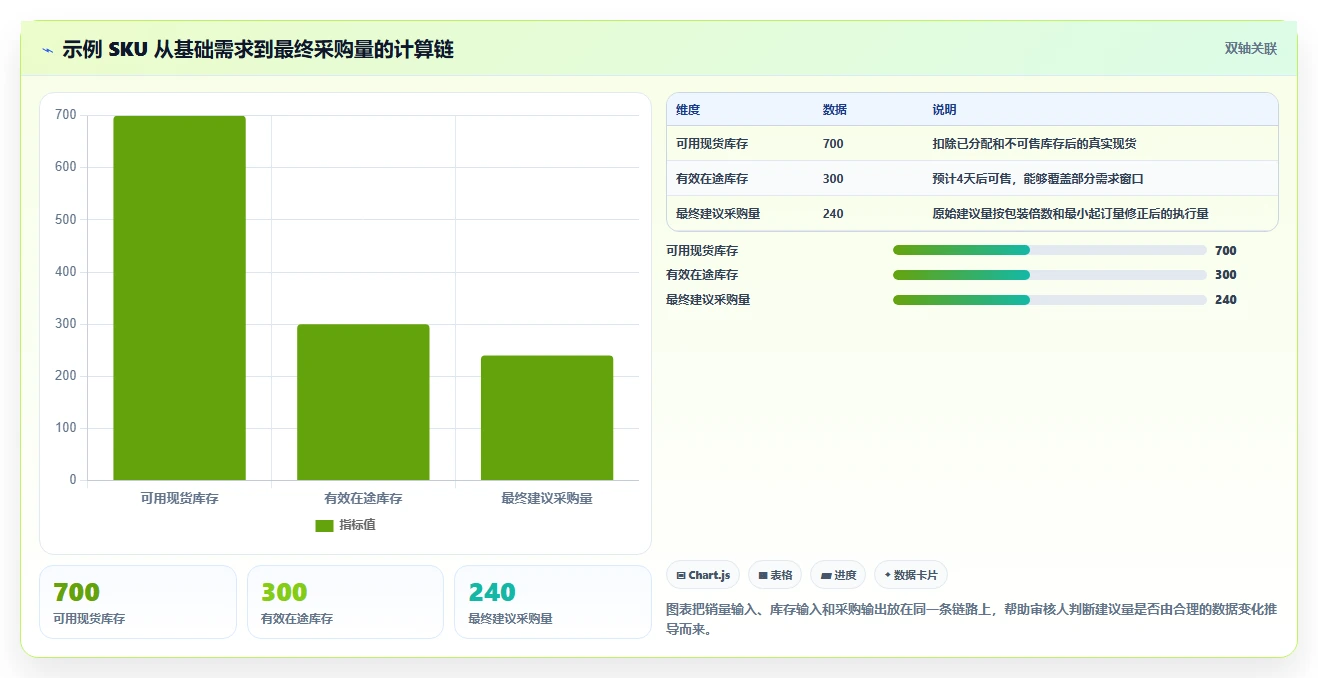
Task: Toggle the 指标值 legend swatch
Action: point(324,525)
